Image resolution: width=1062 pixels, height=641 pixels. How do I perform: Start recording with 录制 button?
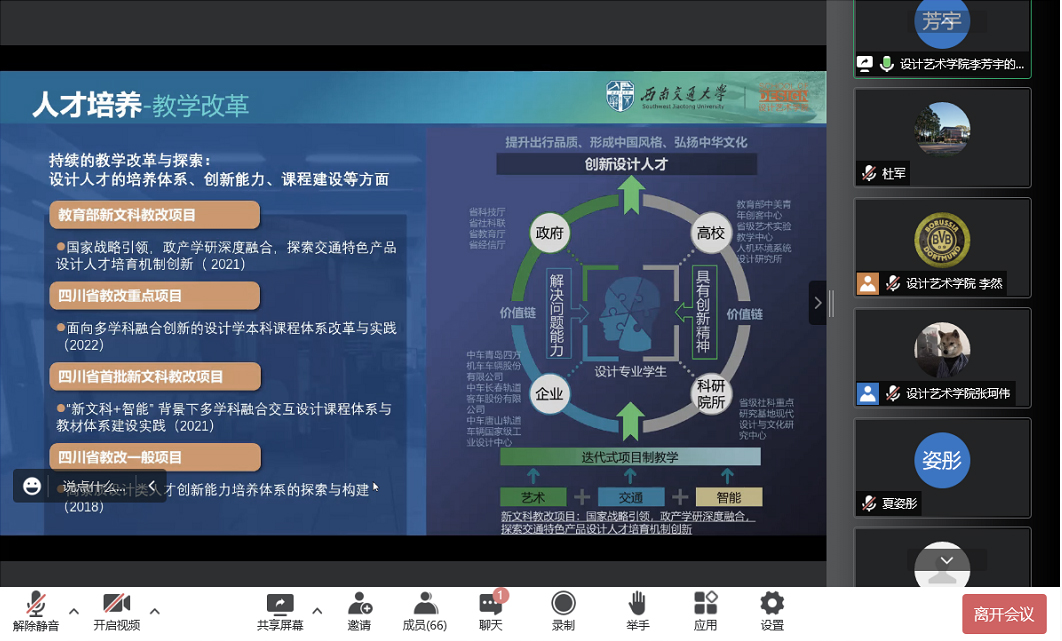[x=563, y=611]
